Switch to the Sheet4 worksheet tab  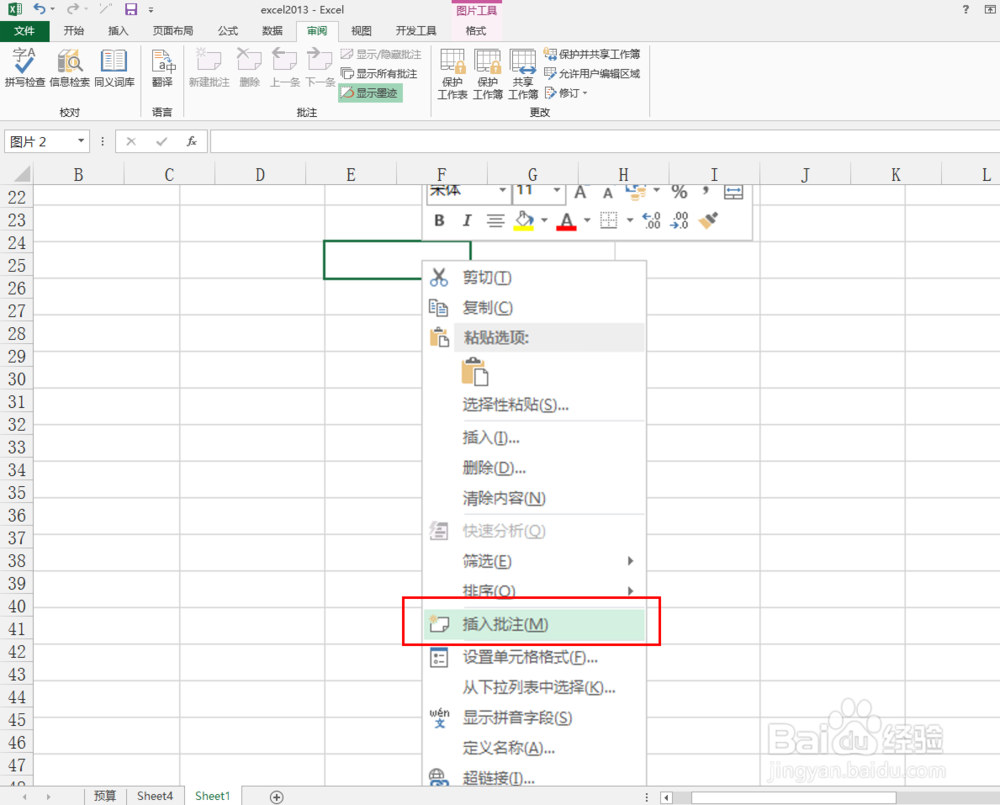point(155,796)
